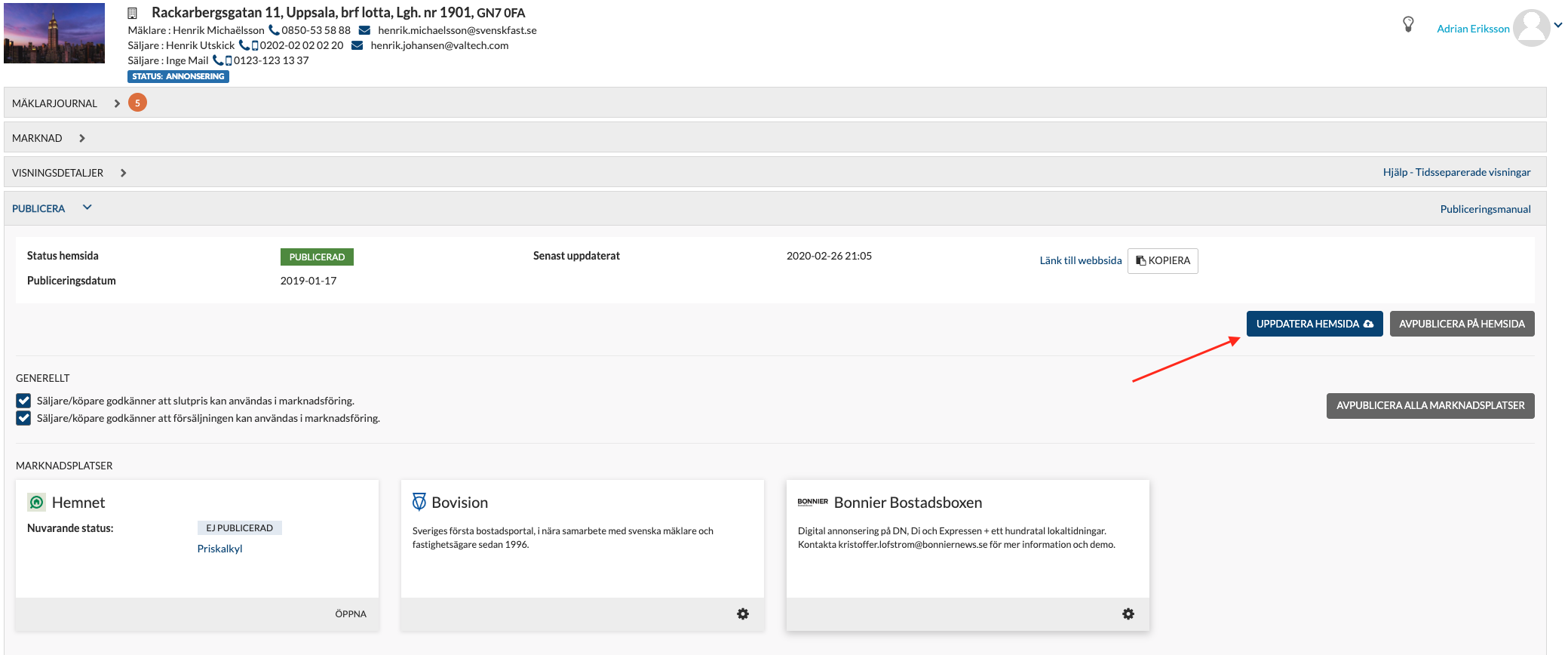Click the building icon beside address

pos(133,13)
